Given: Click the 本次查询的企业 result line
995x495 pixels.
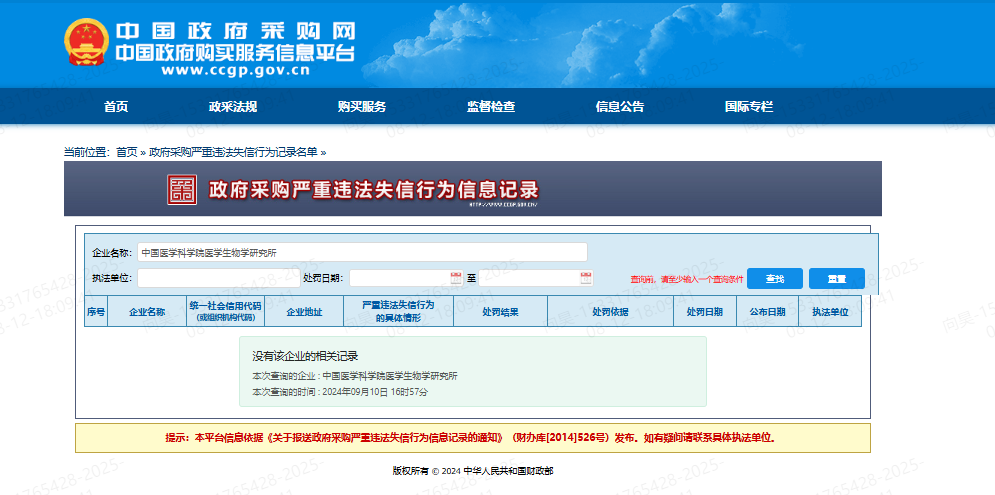Looking at the screenshot, I should 355,376.
